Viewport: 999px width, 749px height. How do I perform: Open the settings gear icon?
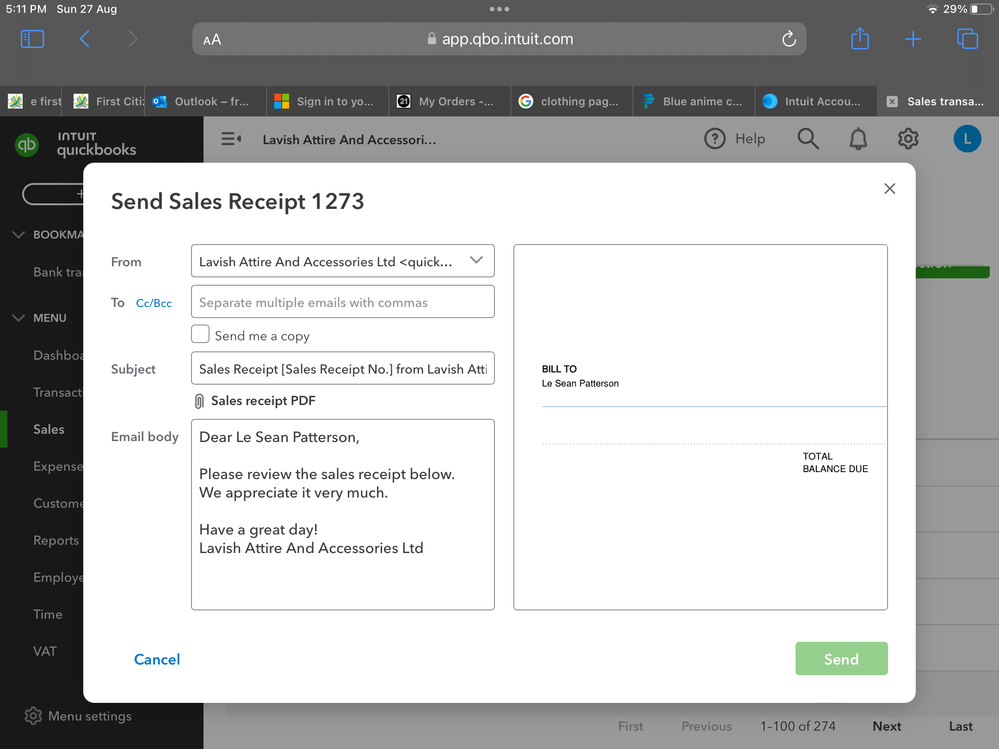tap(908, 139)
